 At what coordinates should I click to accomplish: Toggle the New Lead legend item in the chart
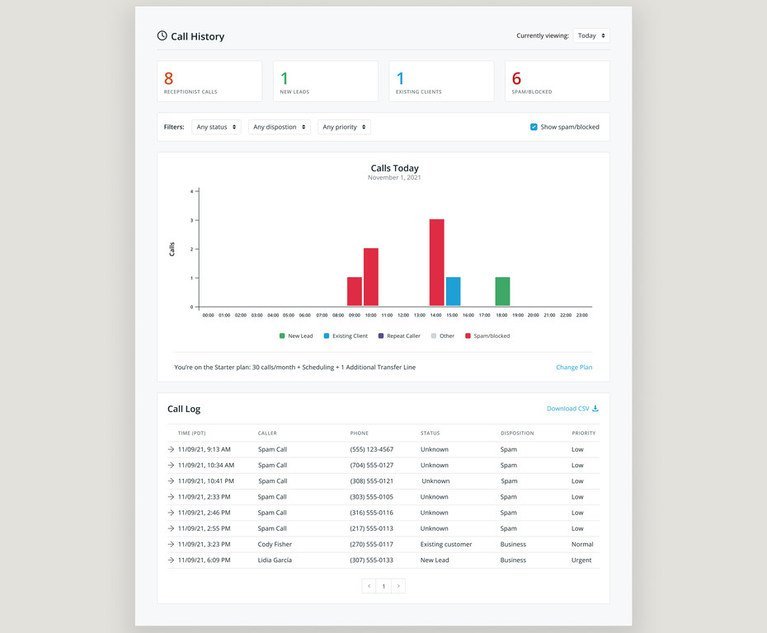pos(296,336)
